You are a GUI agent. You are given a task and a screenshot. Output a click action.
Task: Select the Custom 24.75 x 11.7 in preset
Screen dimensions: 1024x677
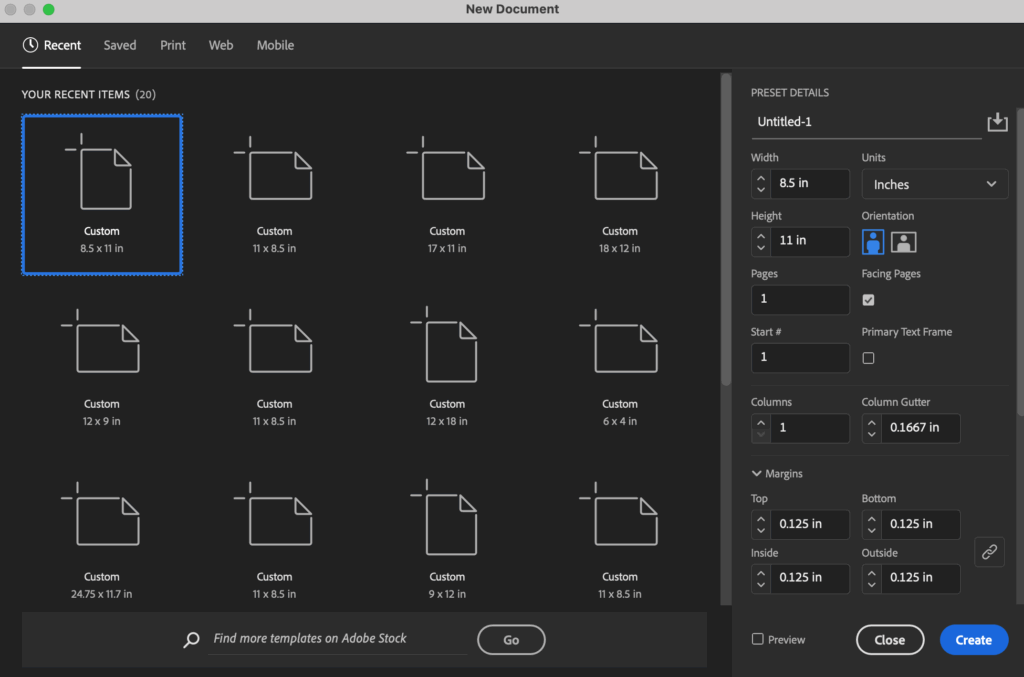(x=102, y=541)
